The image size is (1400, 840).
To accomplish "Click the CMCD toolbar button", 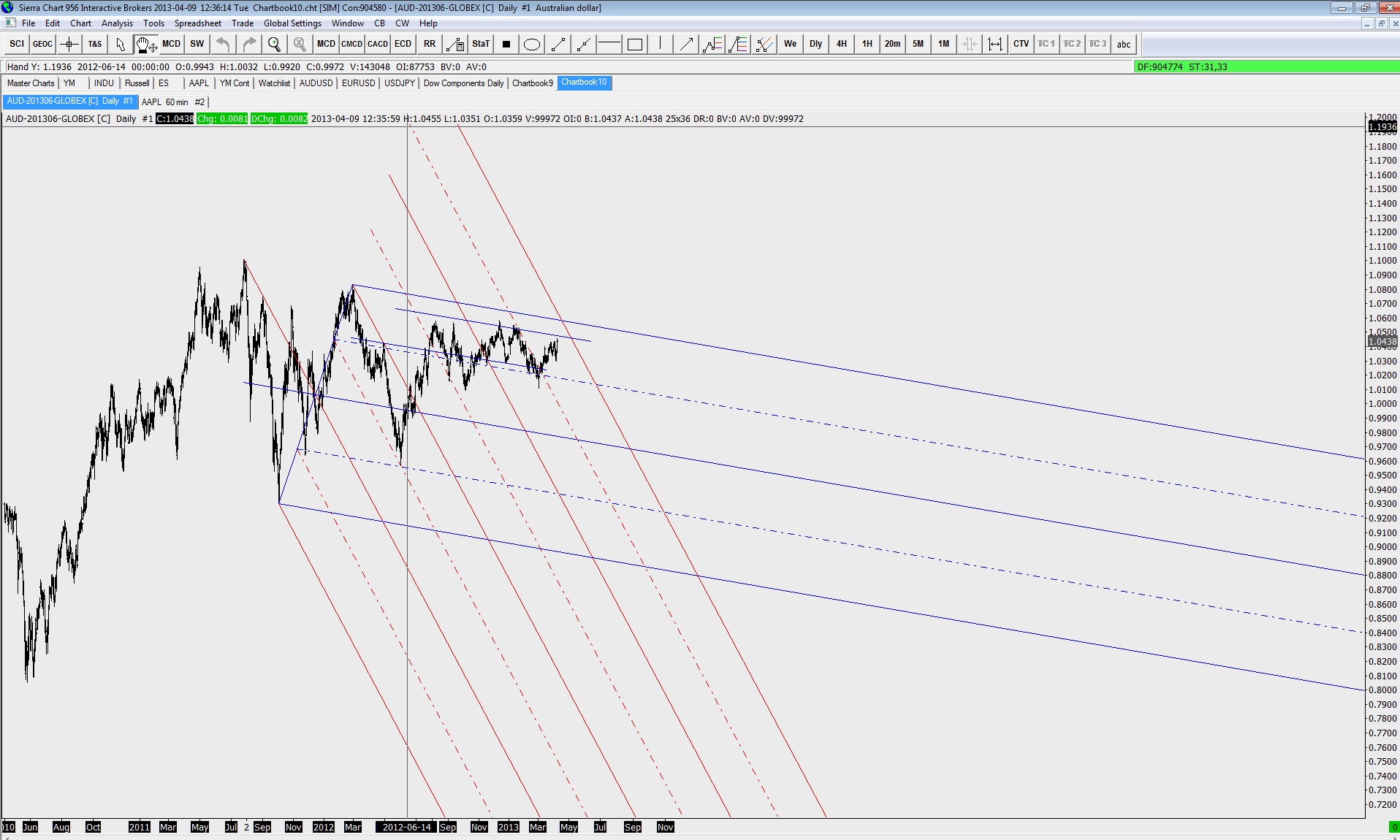I will click(351, 44).
